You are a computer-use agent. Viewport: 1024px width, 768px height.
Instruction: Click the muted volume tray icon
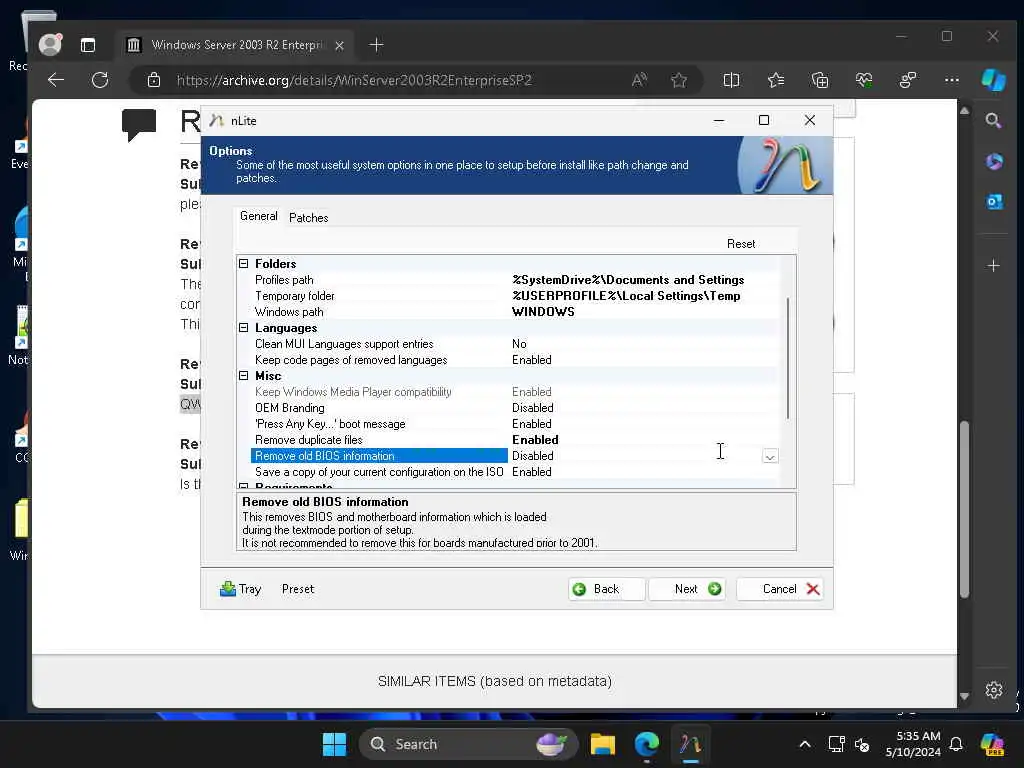coord(862,744)
